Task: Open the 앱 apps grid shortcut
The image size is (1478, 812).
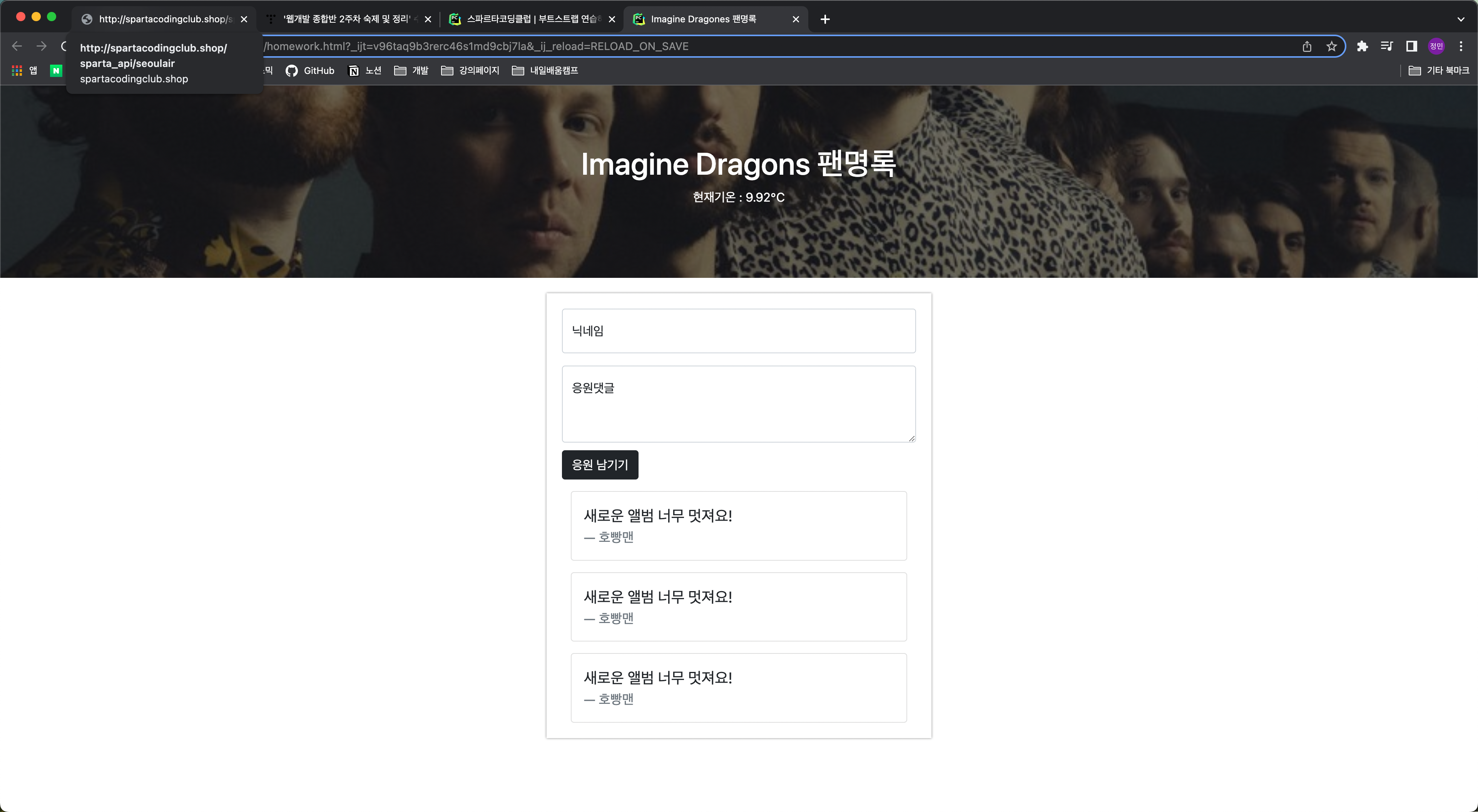Action: (25, 70)
